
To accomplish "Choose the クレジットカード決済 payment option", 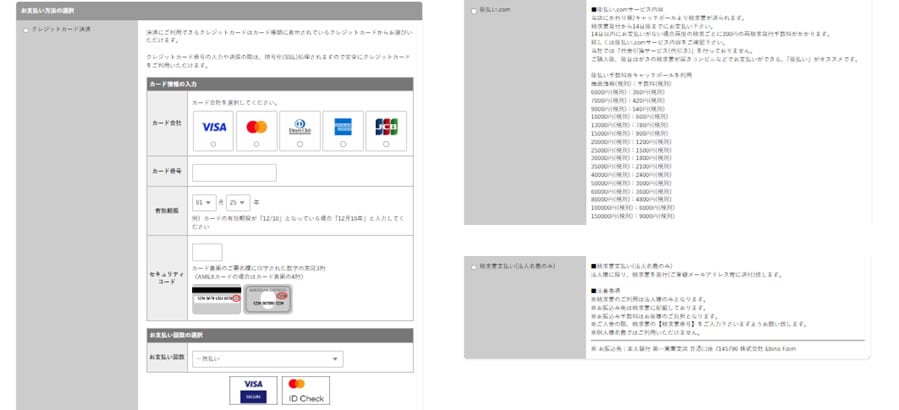I will (25, 30).
